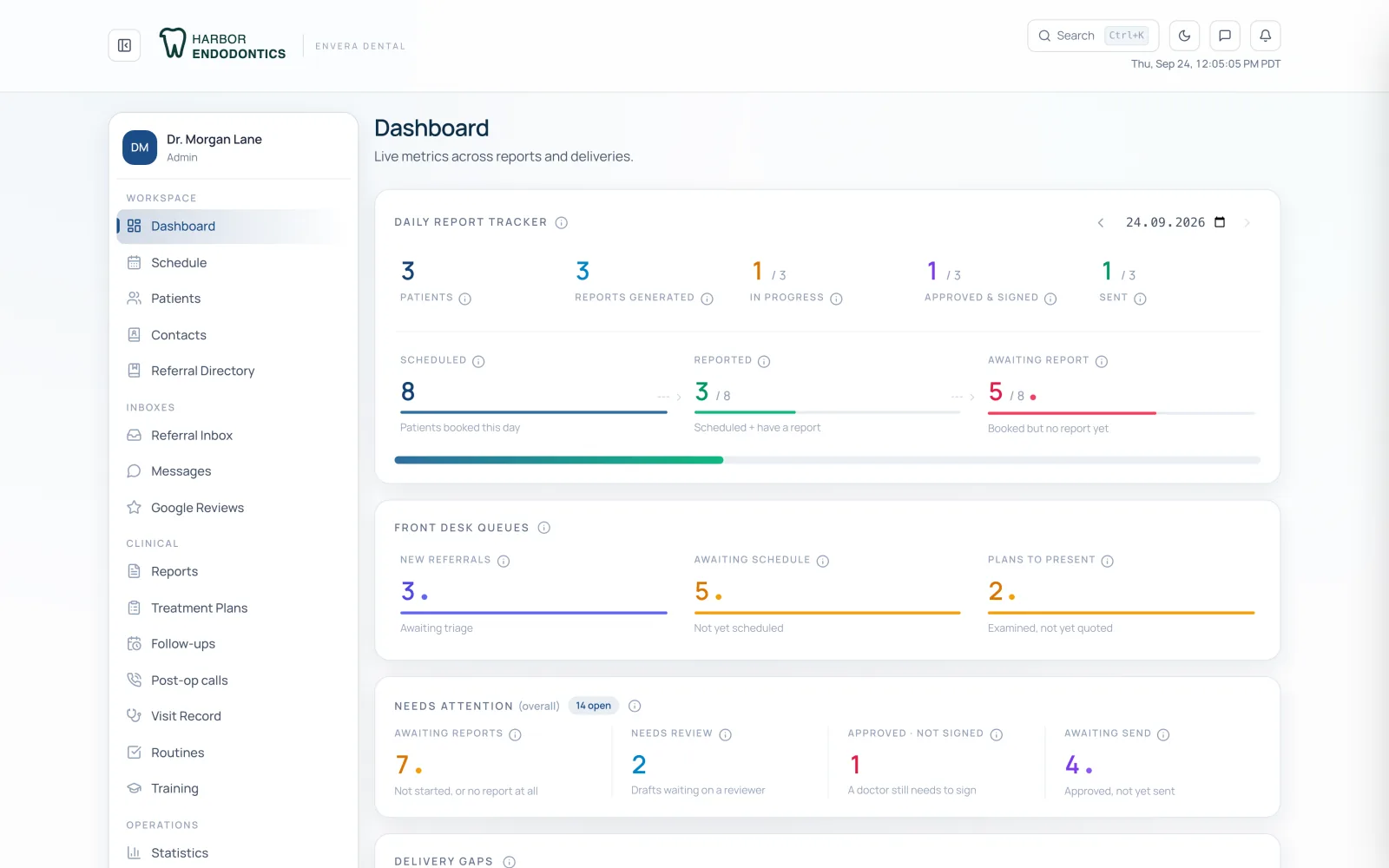Open Follow-ups page

[x=231, y=644]
